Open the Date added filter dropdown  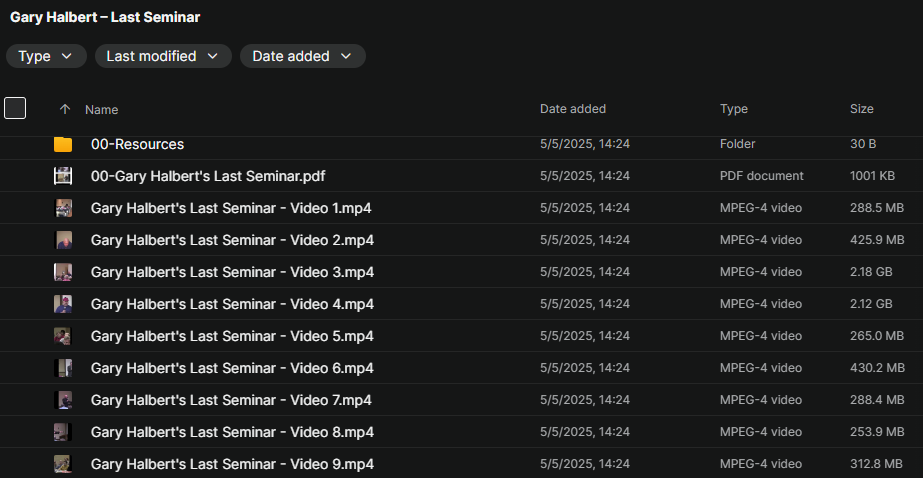point(302,56)
